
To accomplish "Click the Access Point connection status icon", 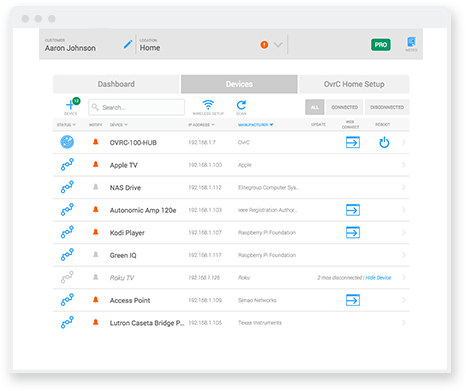I will coord(67,300).
